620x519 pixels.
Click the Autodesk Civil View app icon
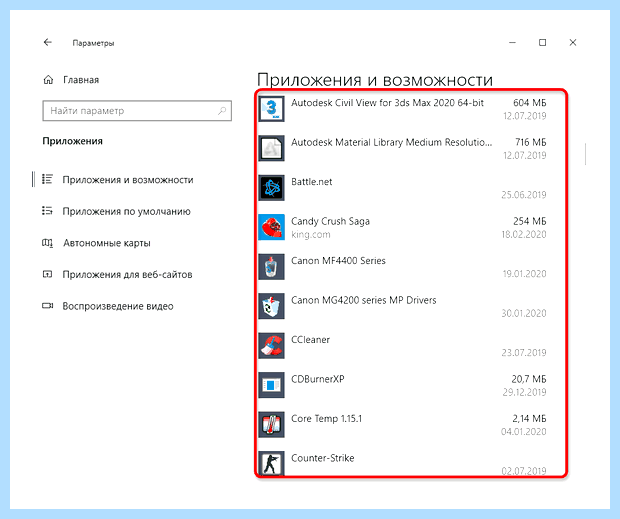pyautogui.click(x=271, y=109)
